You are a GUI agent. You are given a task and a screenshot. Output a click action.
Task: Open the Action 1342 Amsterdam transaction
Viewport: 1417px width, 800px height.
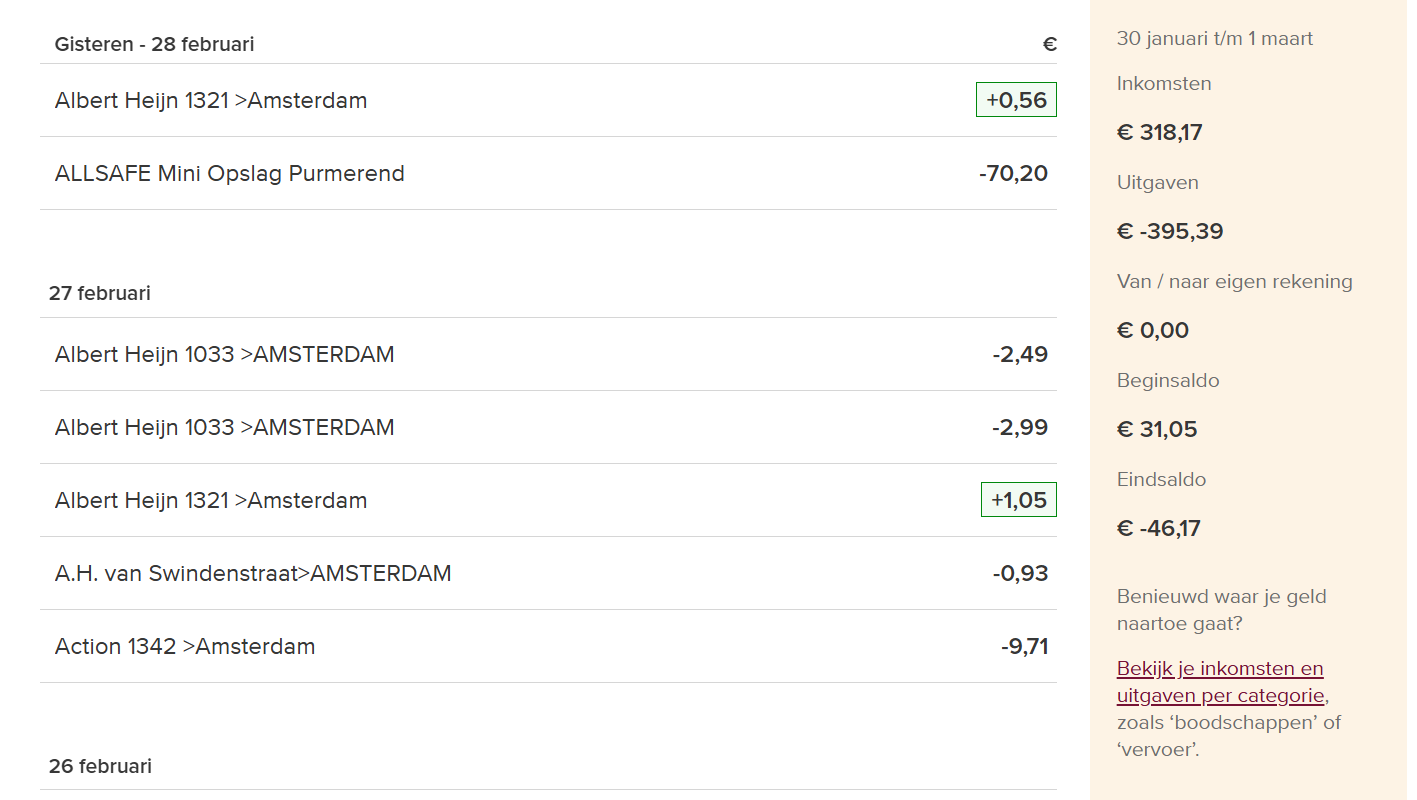(185, 647)
